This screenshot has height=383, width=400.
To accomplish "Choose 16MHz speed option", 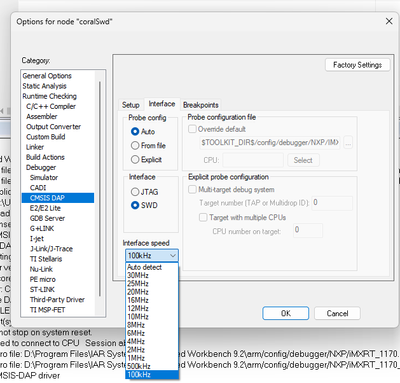I will 152,300.
